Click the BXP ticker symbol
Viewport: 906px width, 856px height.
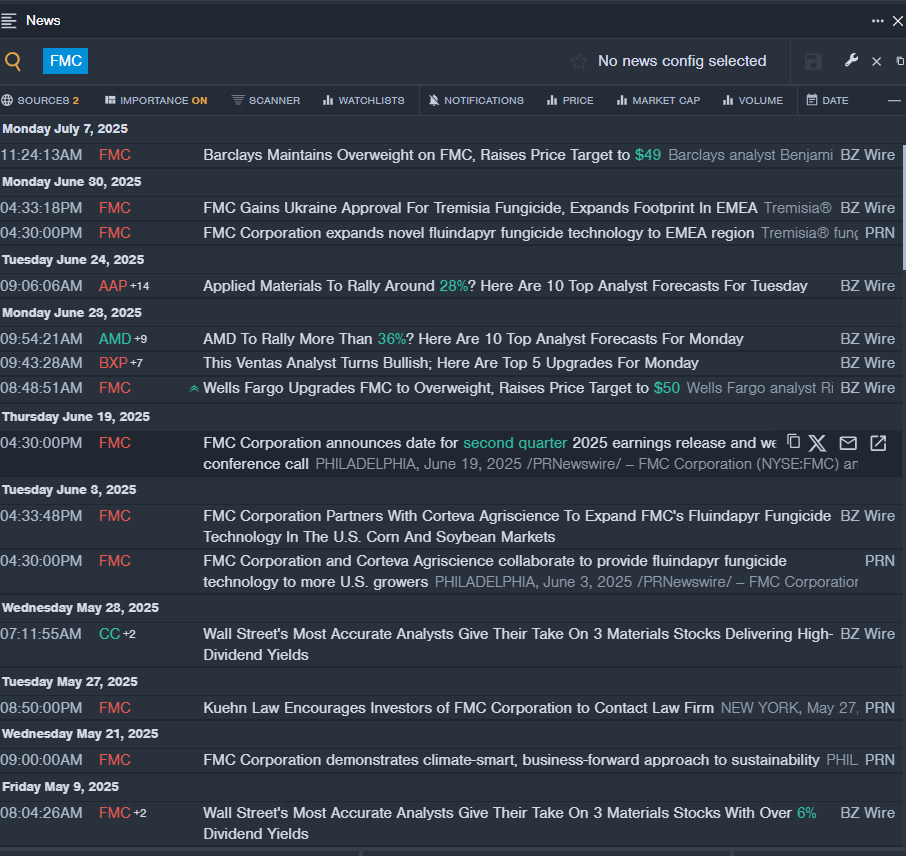click(113, 363)
